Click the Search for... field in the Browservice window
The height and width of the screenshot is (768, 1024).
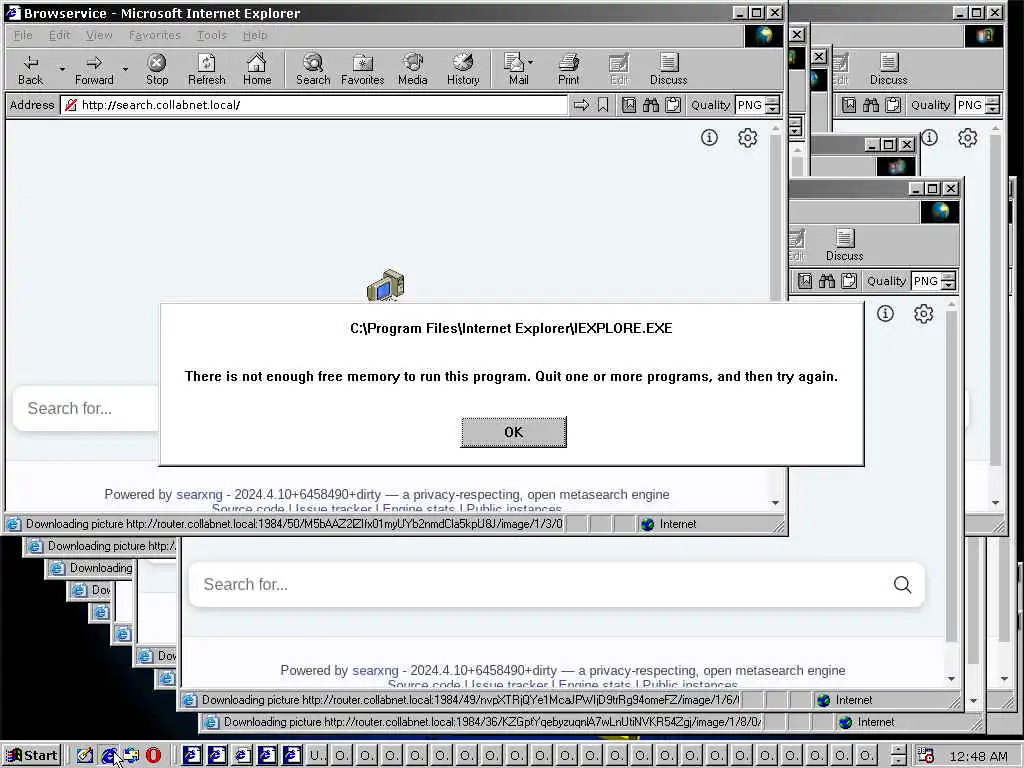point(87,408)
